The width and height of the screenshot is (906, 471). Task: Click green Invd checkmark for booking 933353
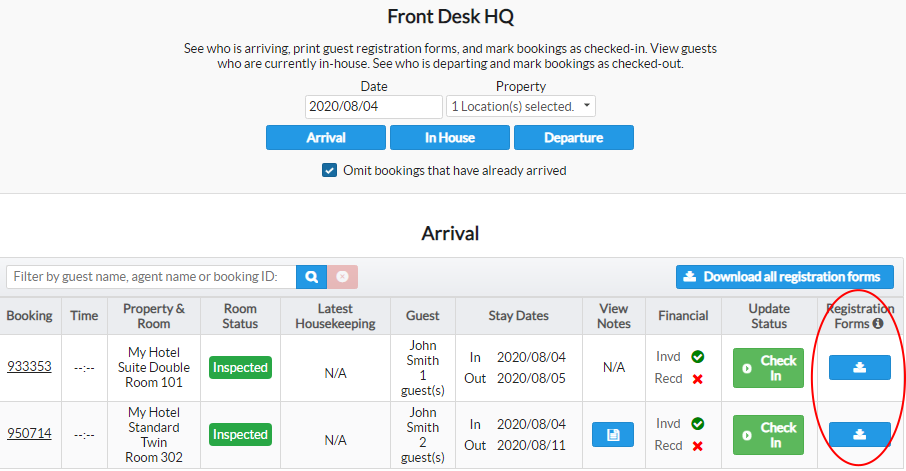pyautogui.click(x=697, y=356)
